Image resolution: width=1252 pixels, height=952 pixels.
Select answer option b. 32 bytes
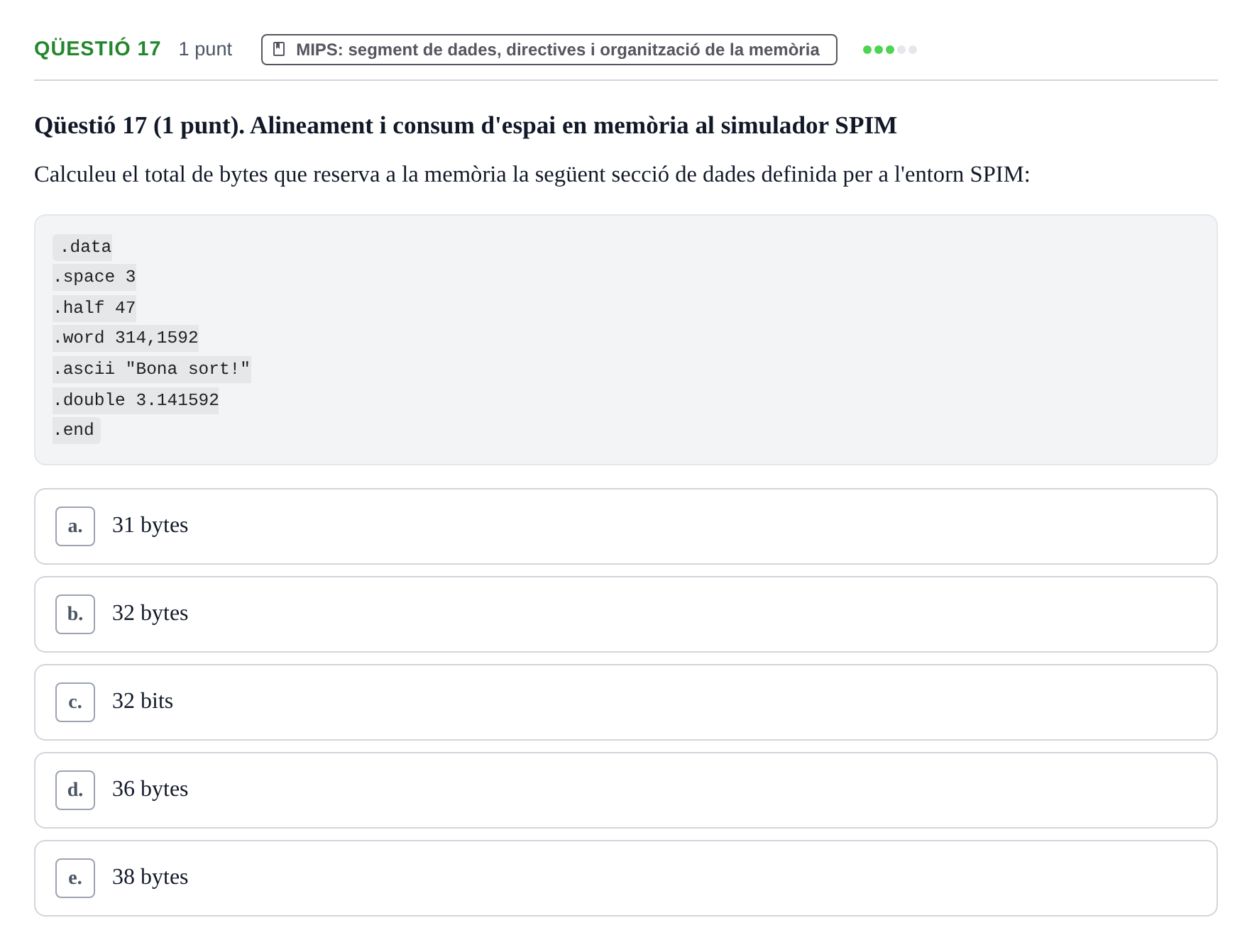[x=626, y=614]
